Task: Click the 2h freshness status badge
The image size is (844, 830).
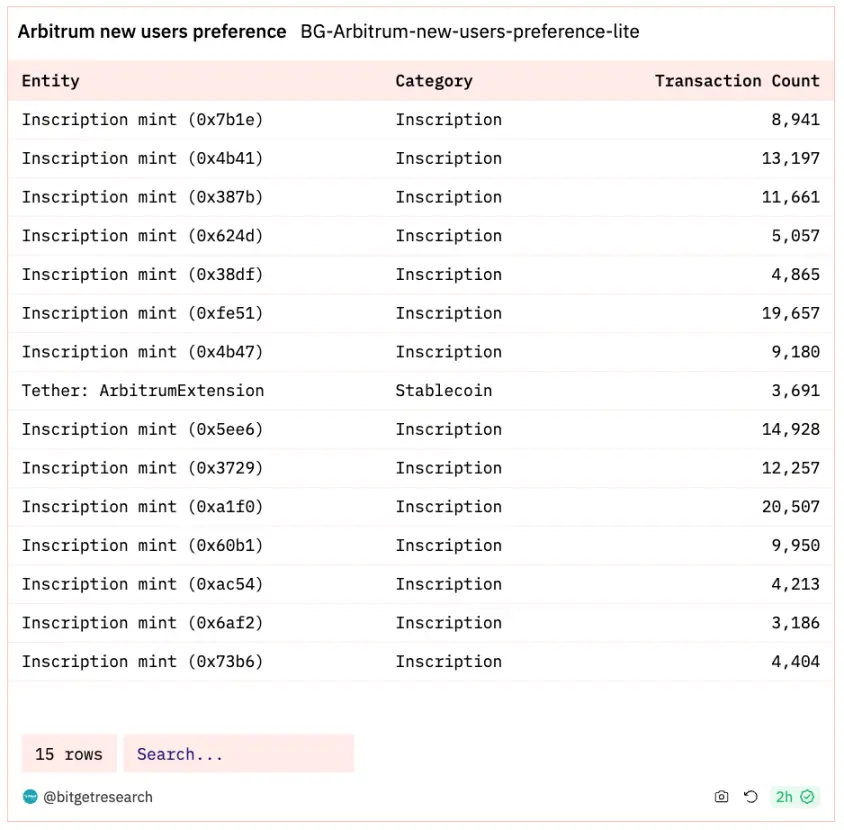Action: click(x=795, y=797)
